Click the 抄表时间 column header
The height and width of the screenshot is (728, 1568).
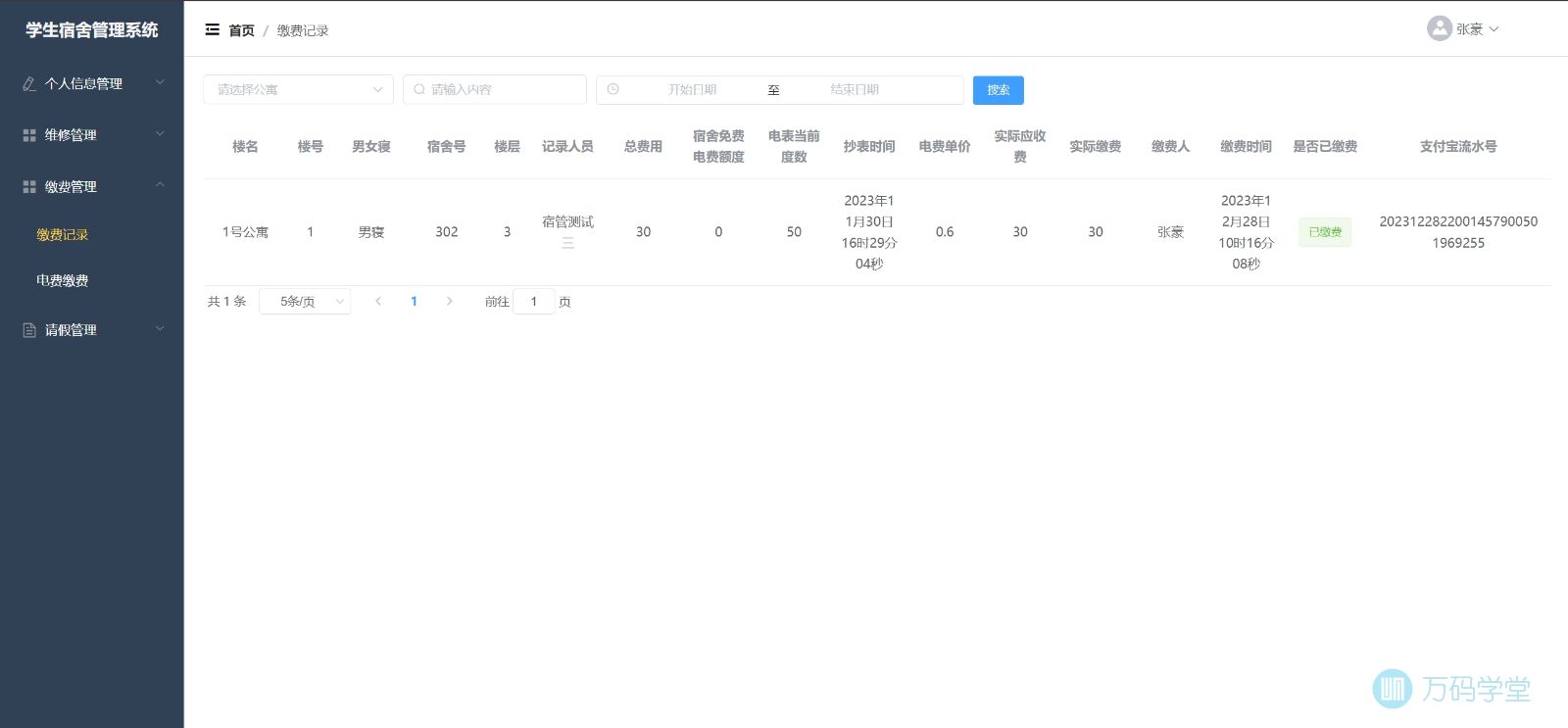(869, 146)
